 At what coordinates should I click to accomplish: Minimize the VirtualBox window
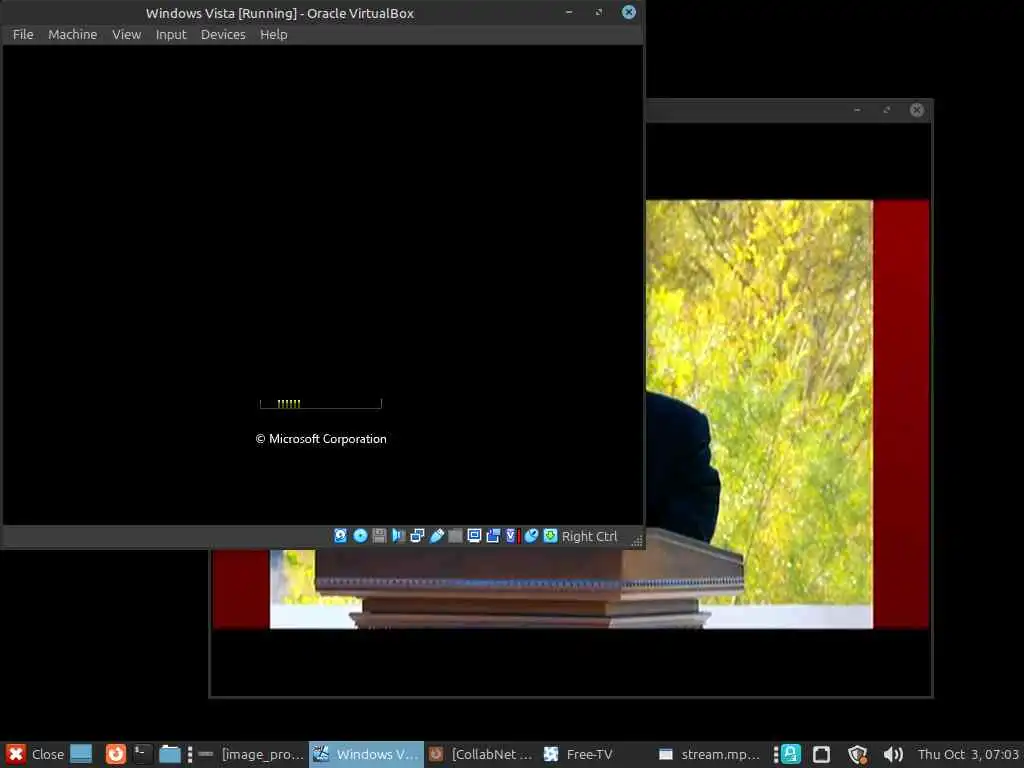[x=569, y=12]
